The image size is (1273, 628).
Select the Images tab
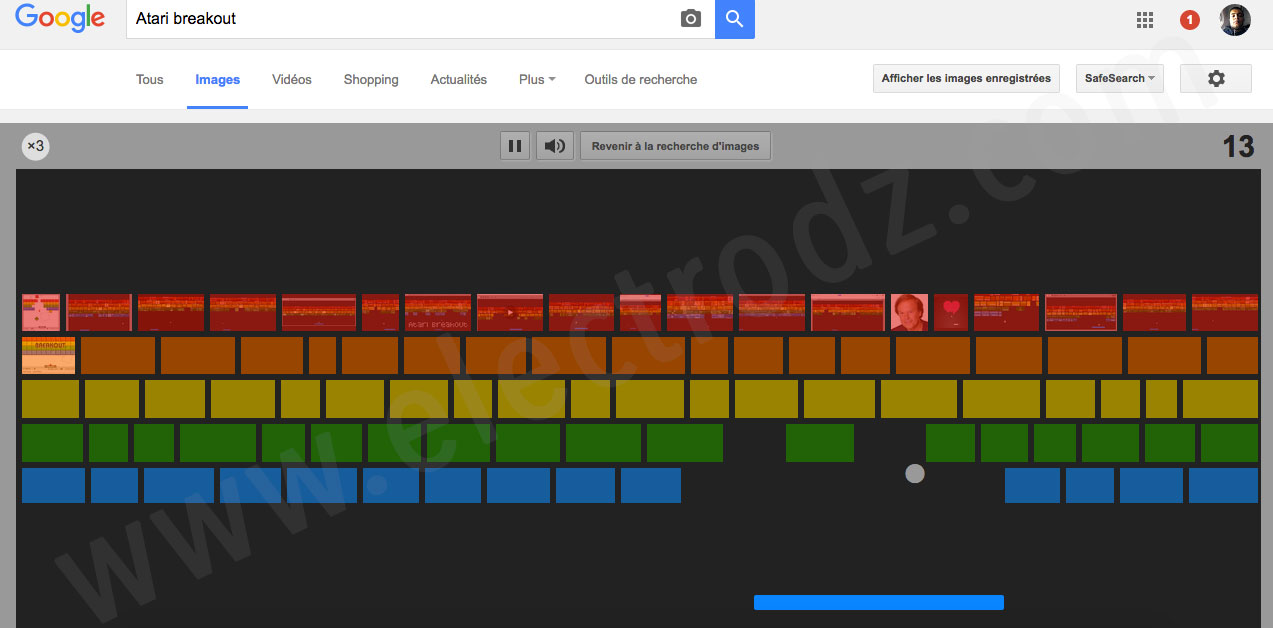pyautogui.click(x=218, y=80)
